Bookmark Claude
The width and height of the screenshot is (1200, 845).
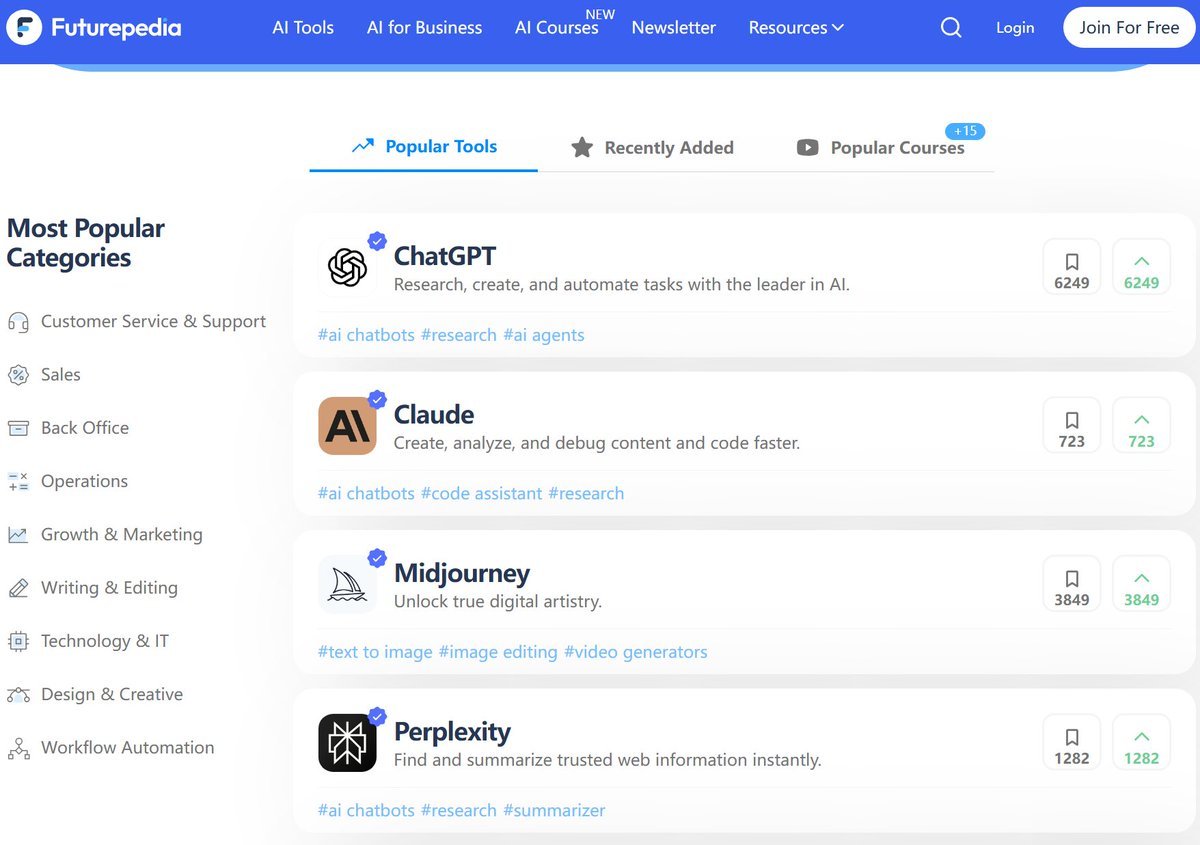coord(1072,426)
